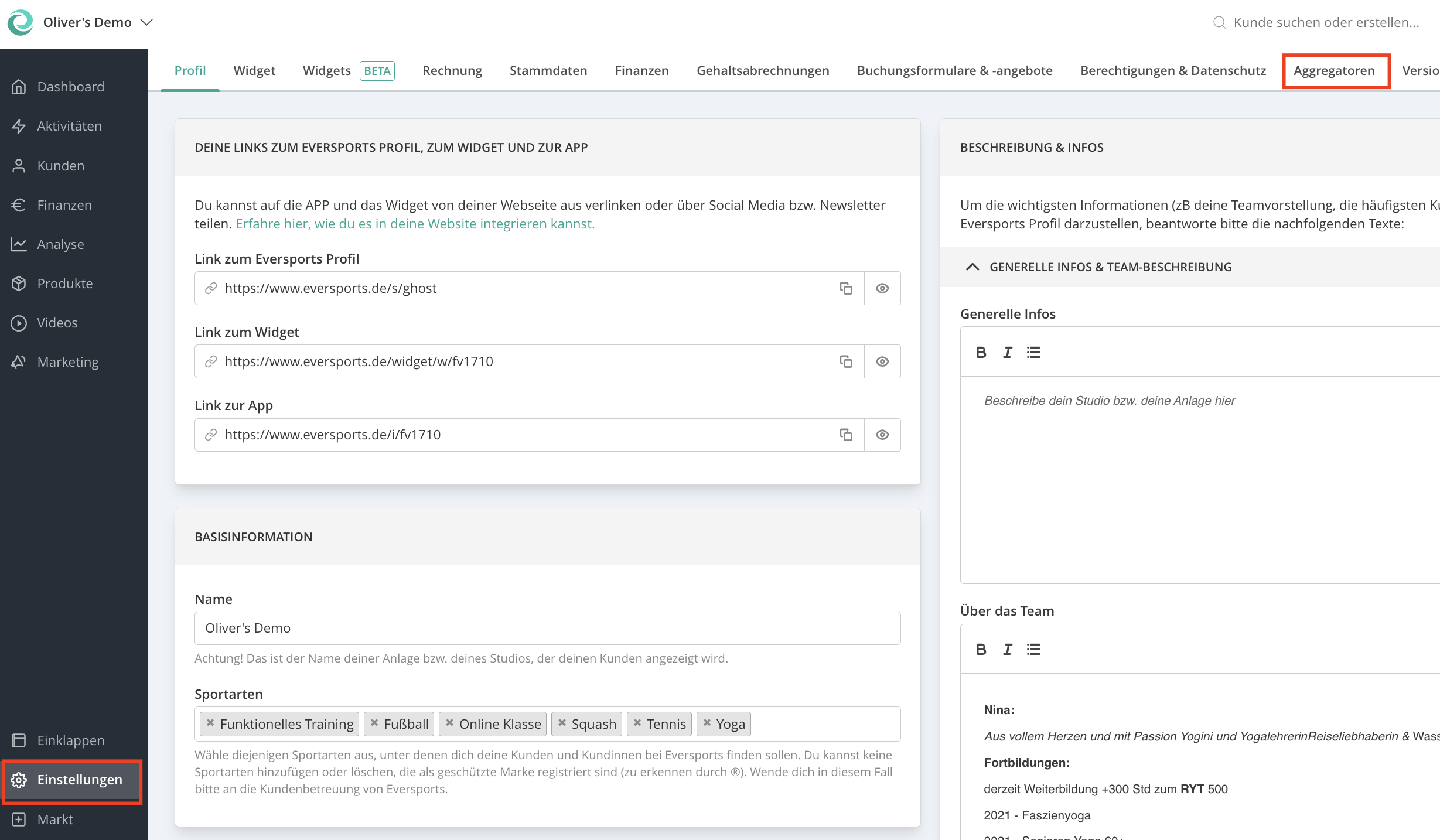1440x840 pixels.
Task: Open website integration help link
Action: coord(415,224)
